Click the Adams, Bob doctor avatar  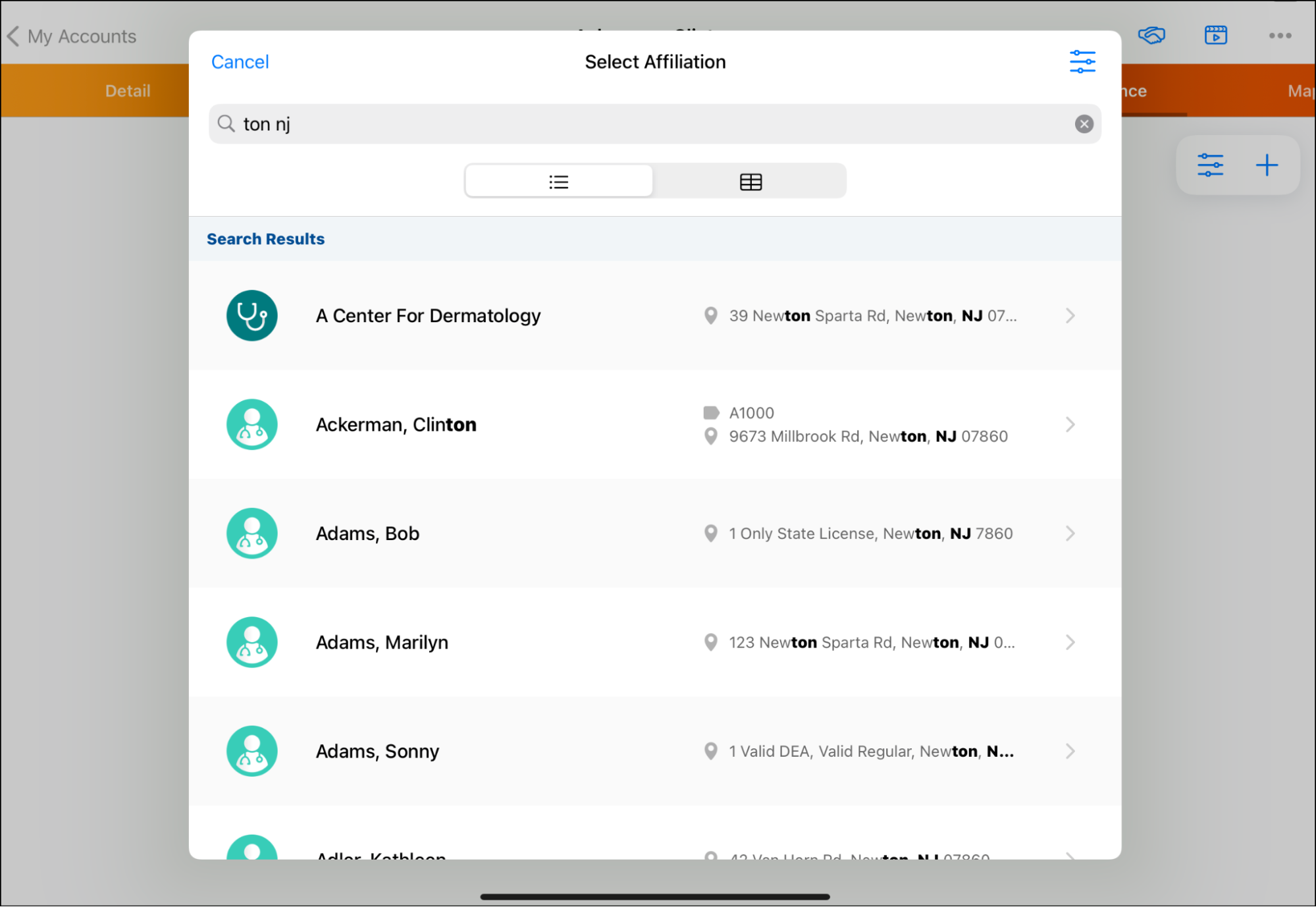pyautogui.click(x=251, y=534)
